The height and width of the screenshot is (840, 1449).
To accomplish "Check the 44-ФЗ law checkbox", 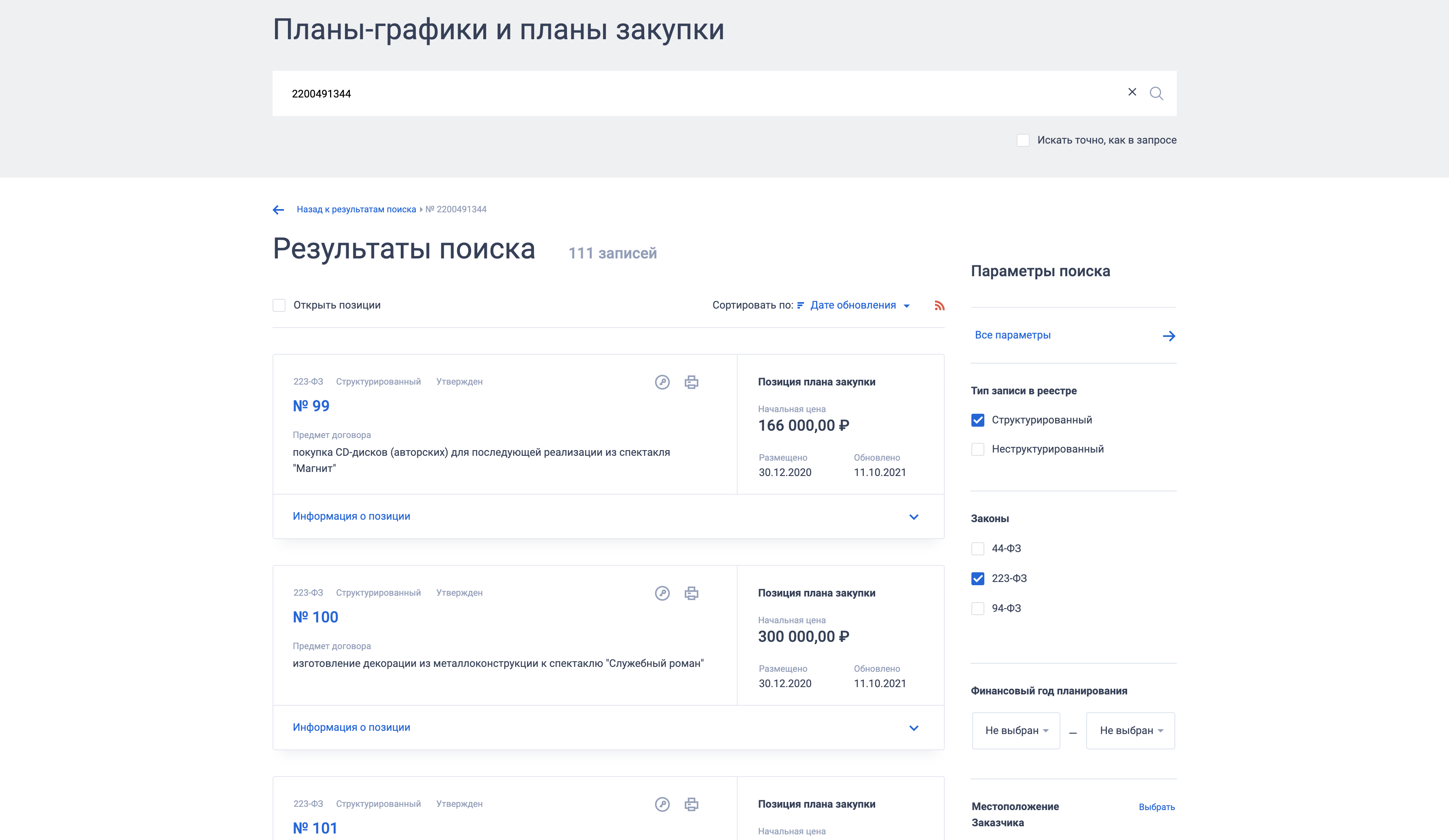I will coord(977,548).
